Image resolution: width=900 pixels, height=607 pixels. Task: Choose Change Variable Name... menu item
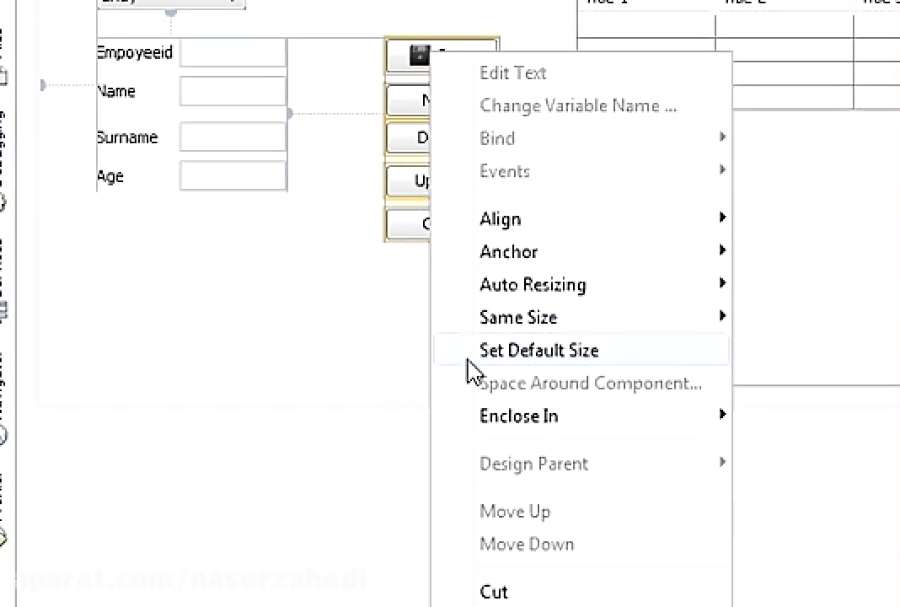tap(578, 105)
